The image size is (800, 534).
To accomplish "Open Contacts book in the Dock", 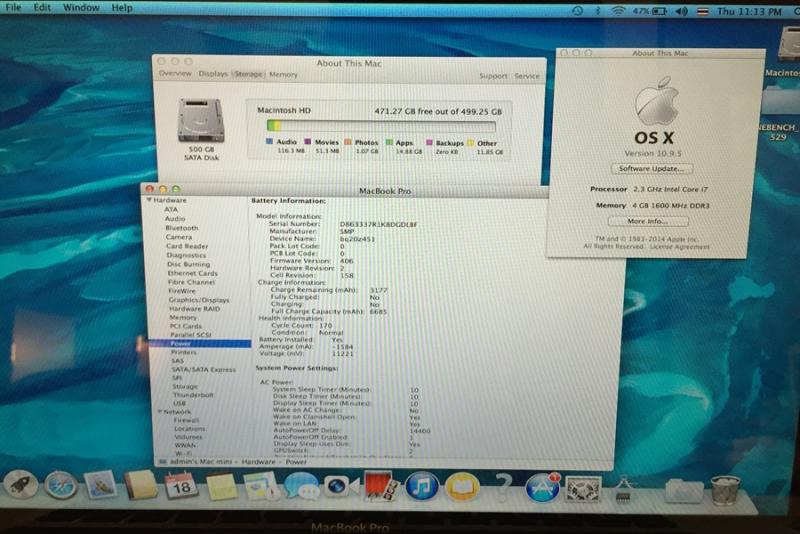I will pyautogui.click(x=141, y=485).
